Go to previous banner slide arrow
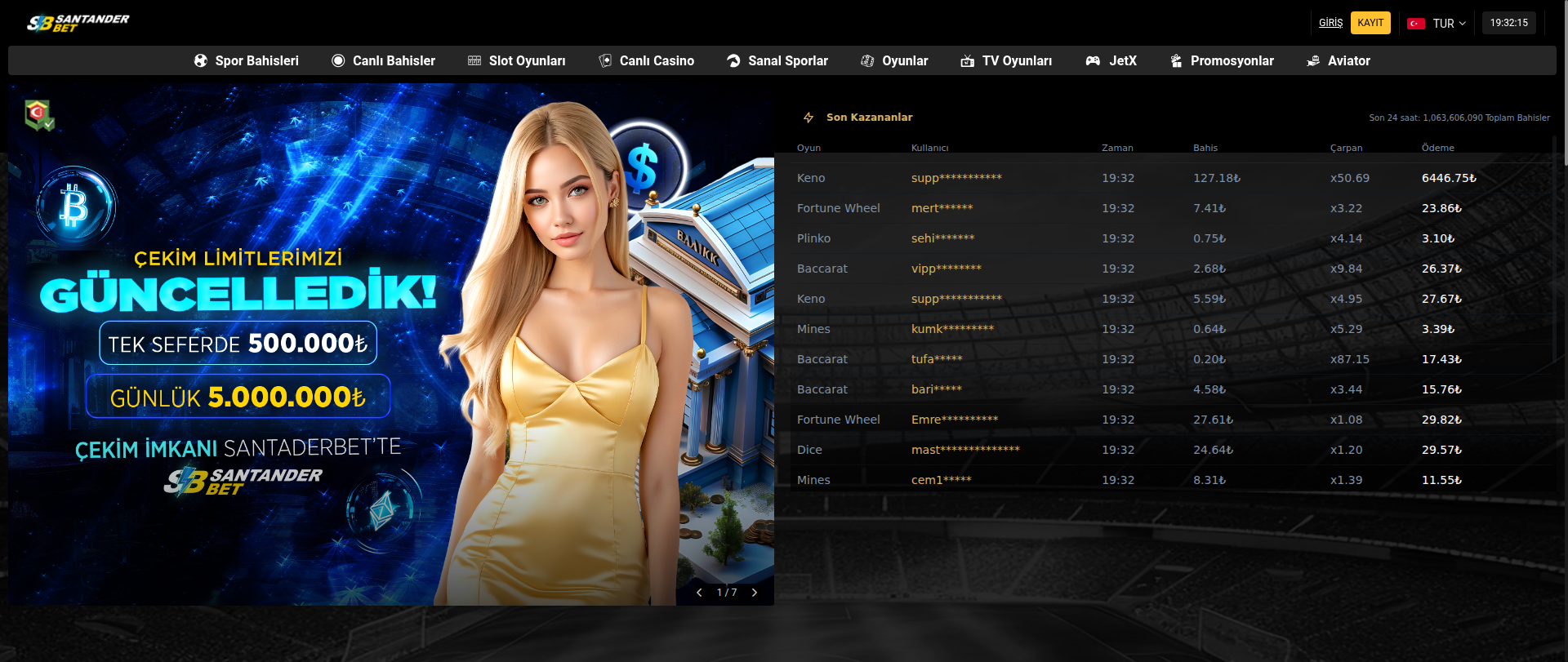Screen dimensions: 1568x662 [699, 593]
